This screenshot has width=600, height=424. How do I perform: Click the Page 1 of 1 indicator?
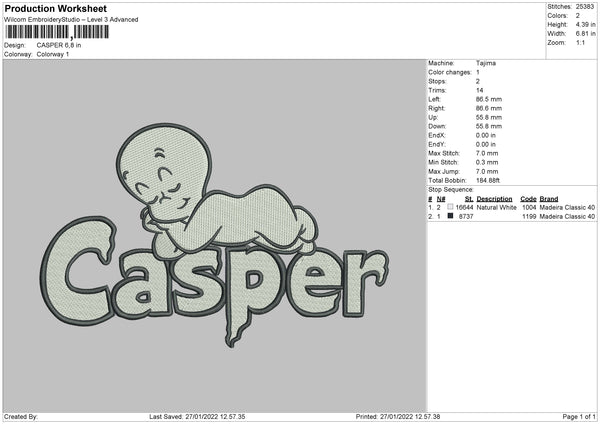pos(579,417)
